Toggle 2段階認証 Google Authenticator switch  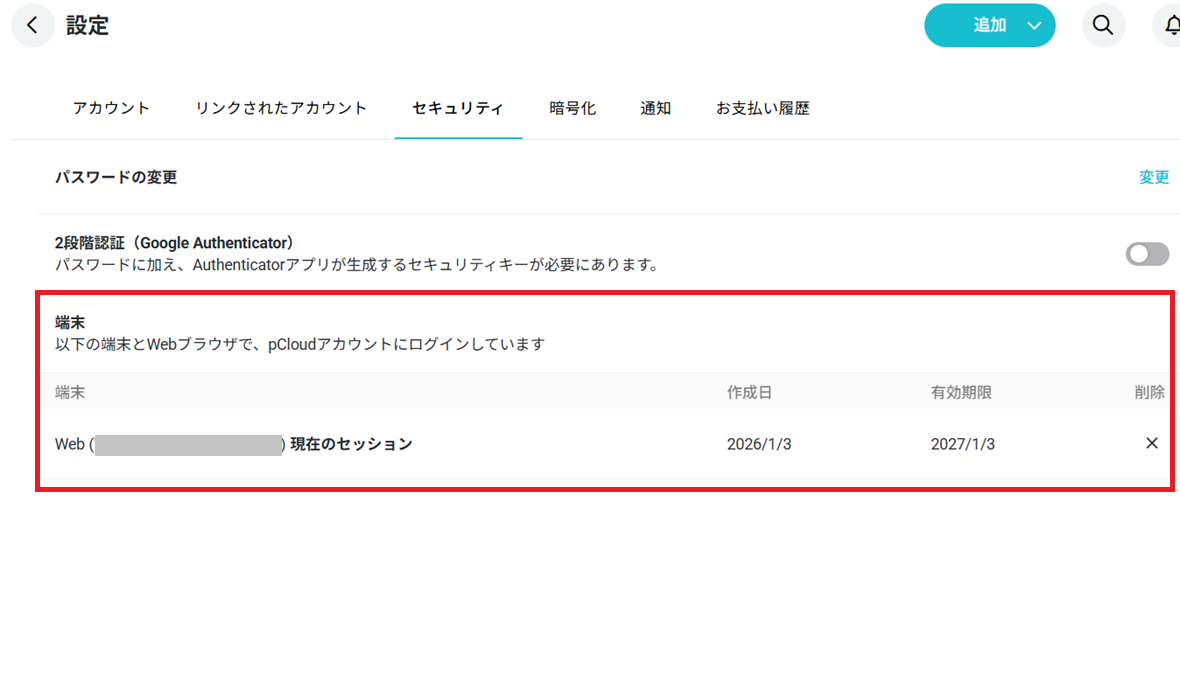point(1147,254)
